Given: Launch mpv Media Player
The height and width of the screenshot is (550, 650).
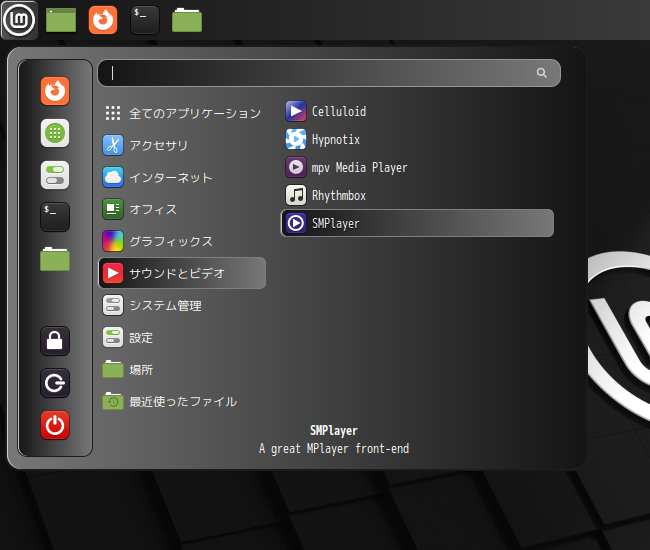Looking at the screenshot, I should coord(417,167).
